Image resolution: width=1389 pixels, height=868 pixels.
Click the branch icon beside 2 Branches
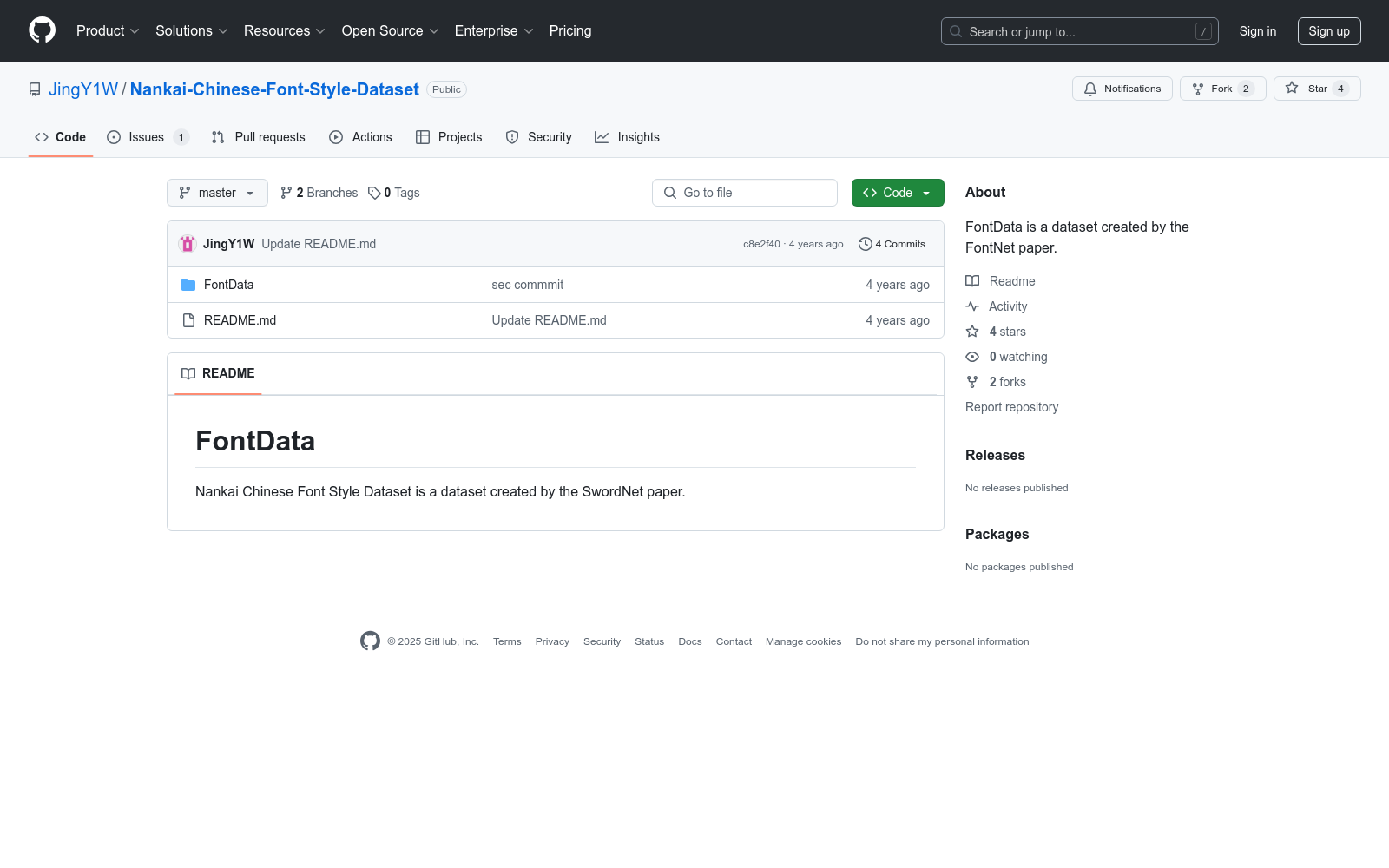(286, 193)
